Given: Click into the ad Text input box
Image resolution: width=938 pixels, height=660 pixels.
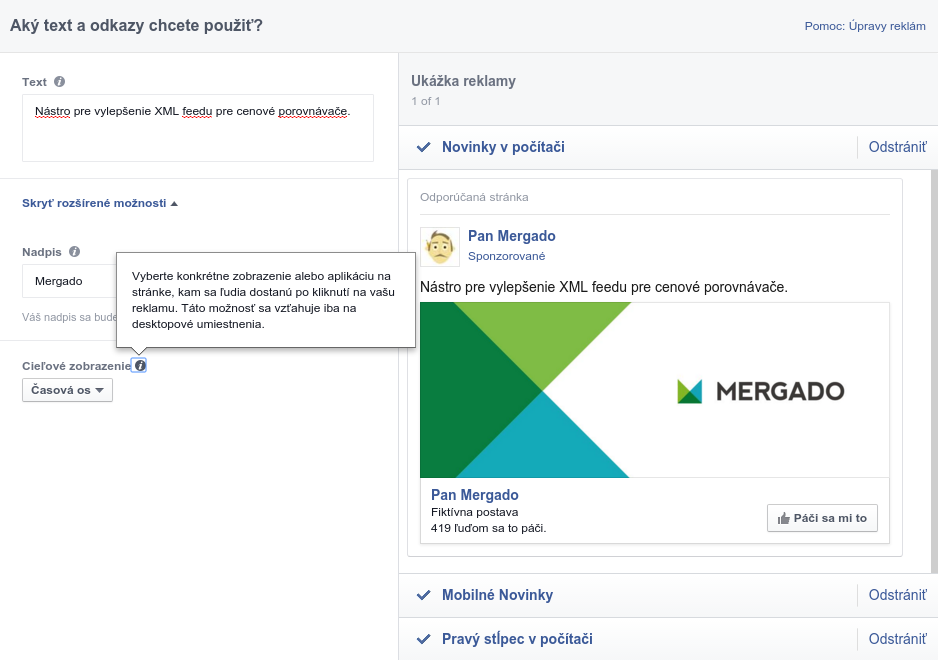Looking at the screenshot, I should [x=198, y=128].
